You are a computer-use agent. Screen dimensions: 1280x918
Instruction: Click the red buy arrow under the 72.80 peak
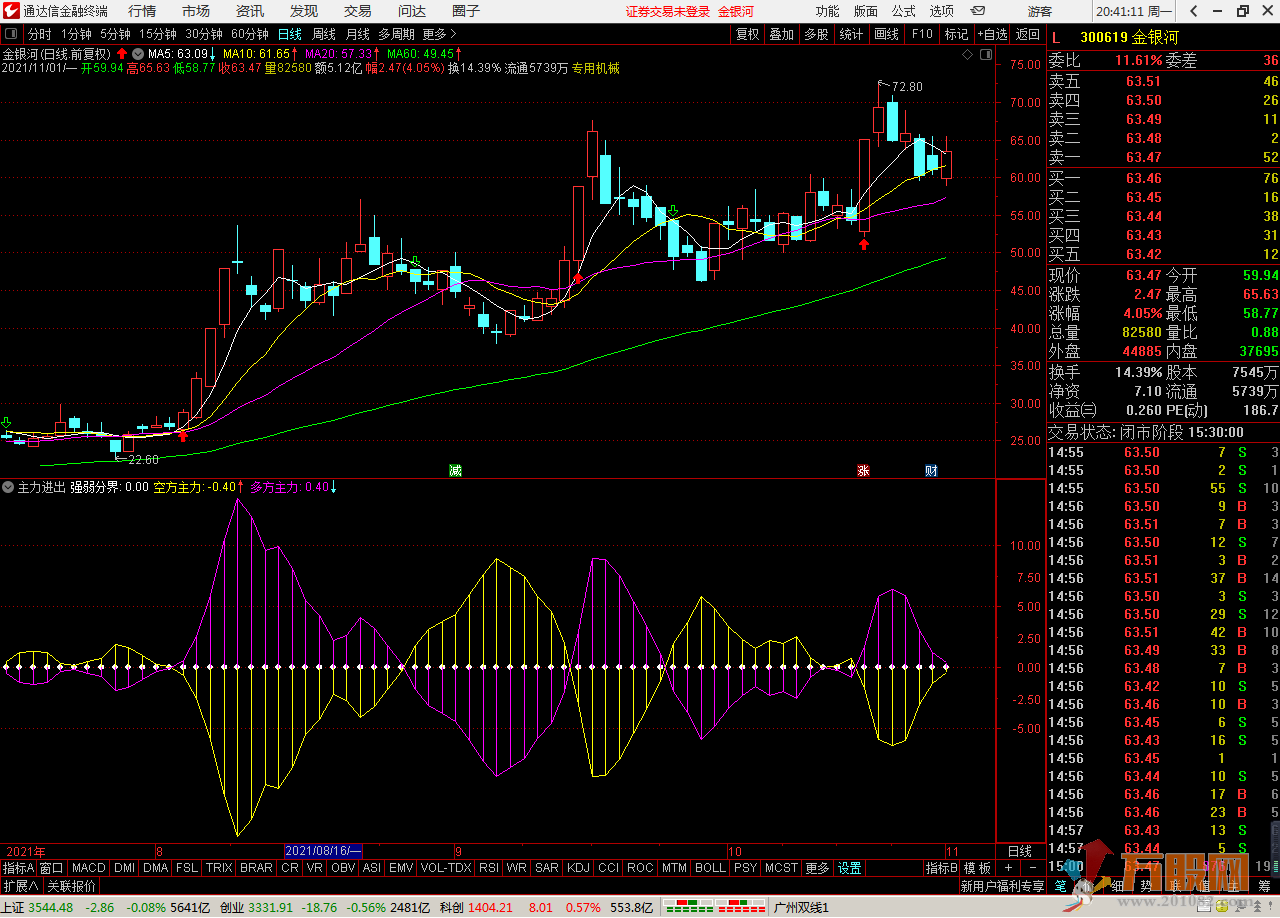click(x=864, y=243)
